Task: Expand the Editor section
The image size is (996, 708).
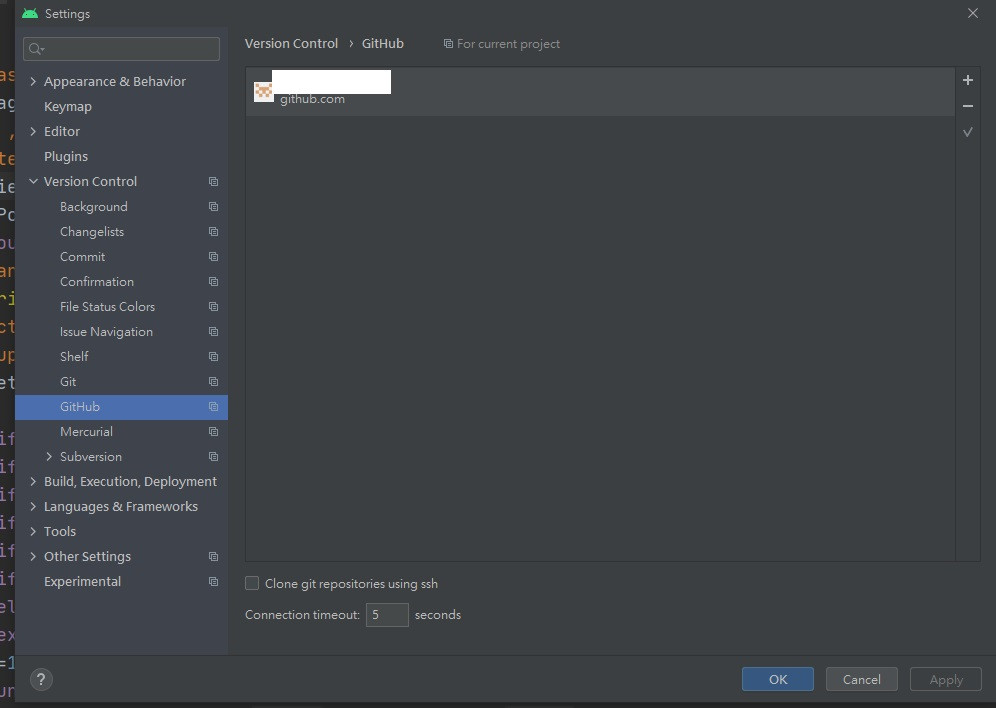Action: click(x=33, y=131)
